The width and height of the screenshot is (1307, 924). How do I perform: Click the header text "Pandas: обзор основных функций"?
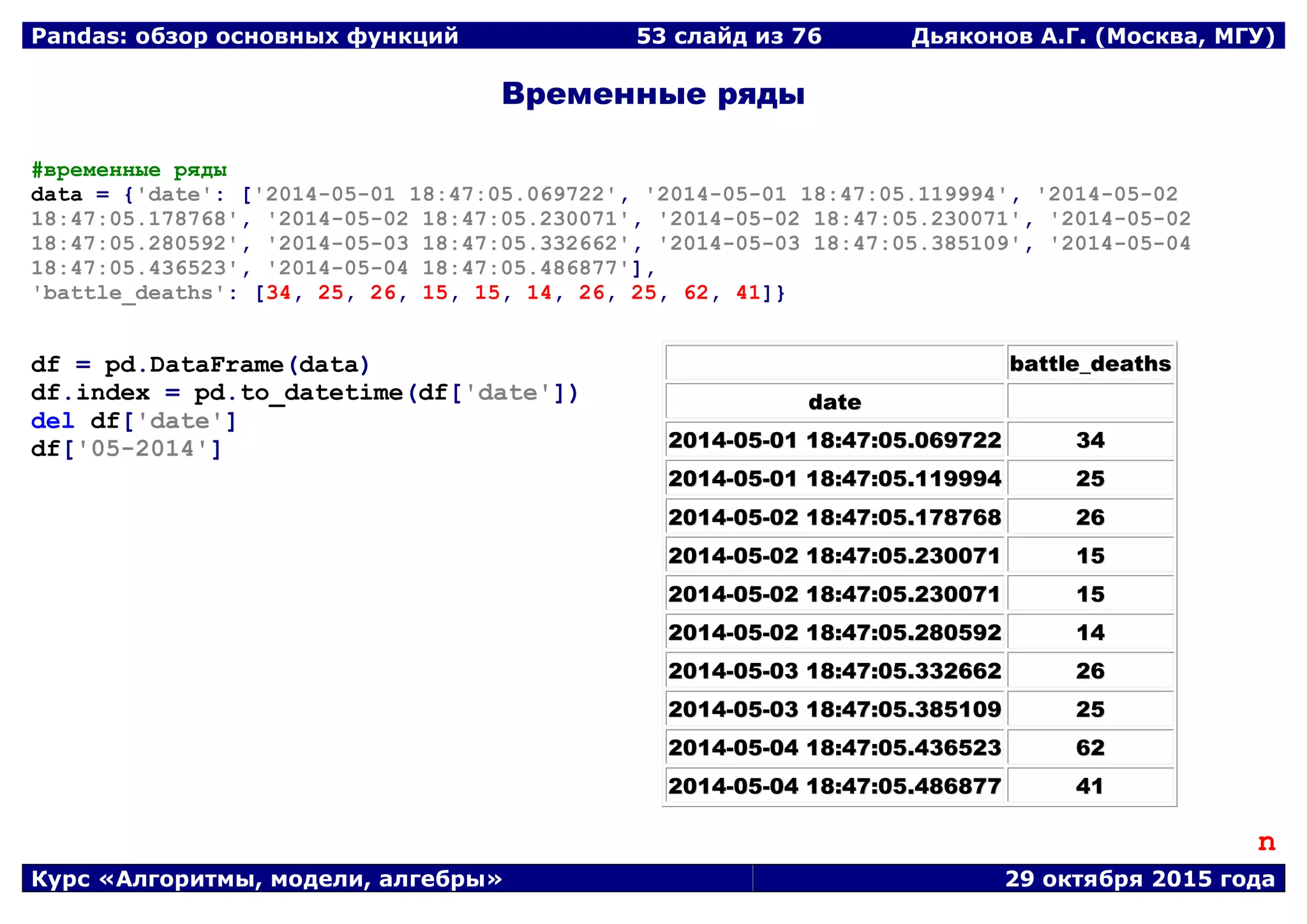(245, 36)
